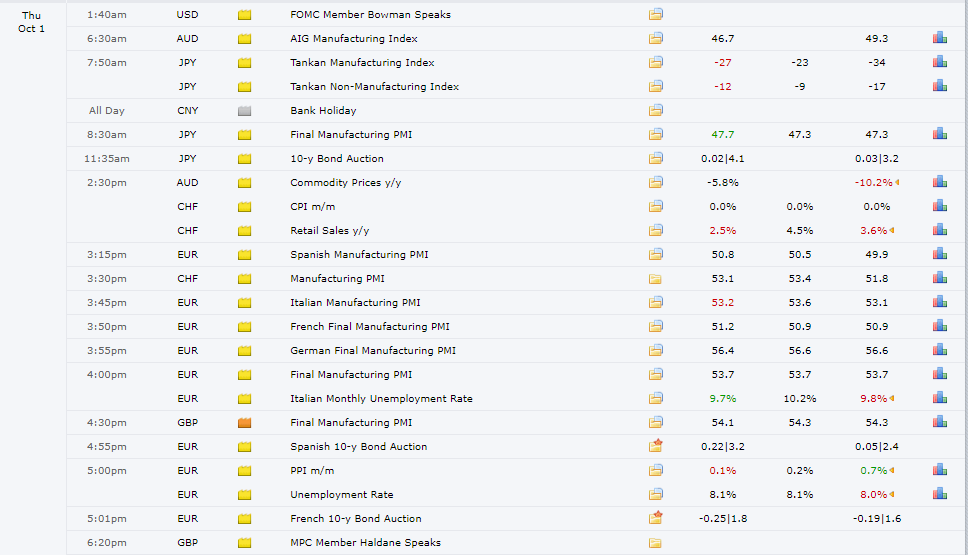Click orange impact icon for GBP Final Manufacturing PMI
This screenshot has height=555, width=968.
pyautogui.click(x=244, y=423)
